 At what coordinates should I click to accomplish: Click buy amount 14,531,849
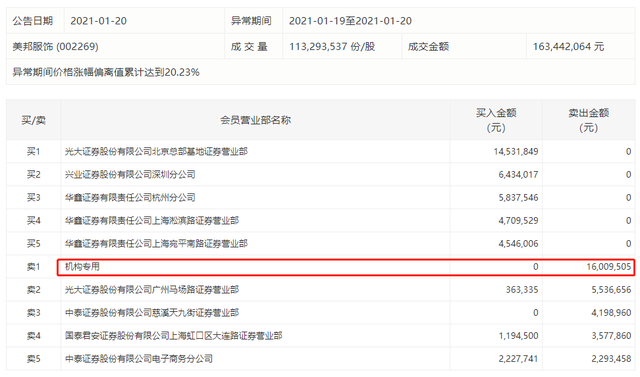pos(516,151)
